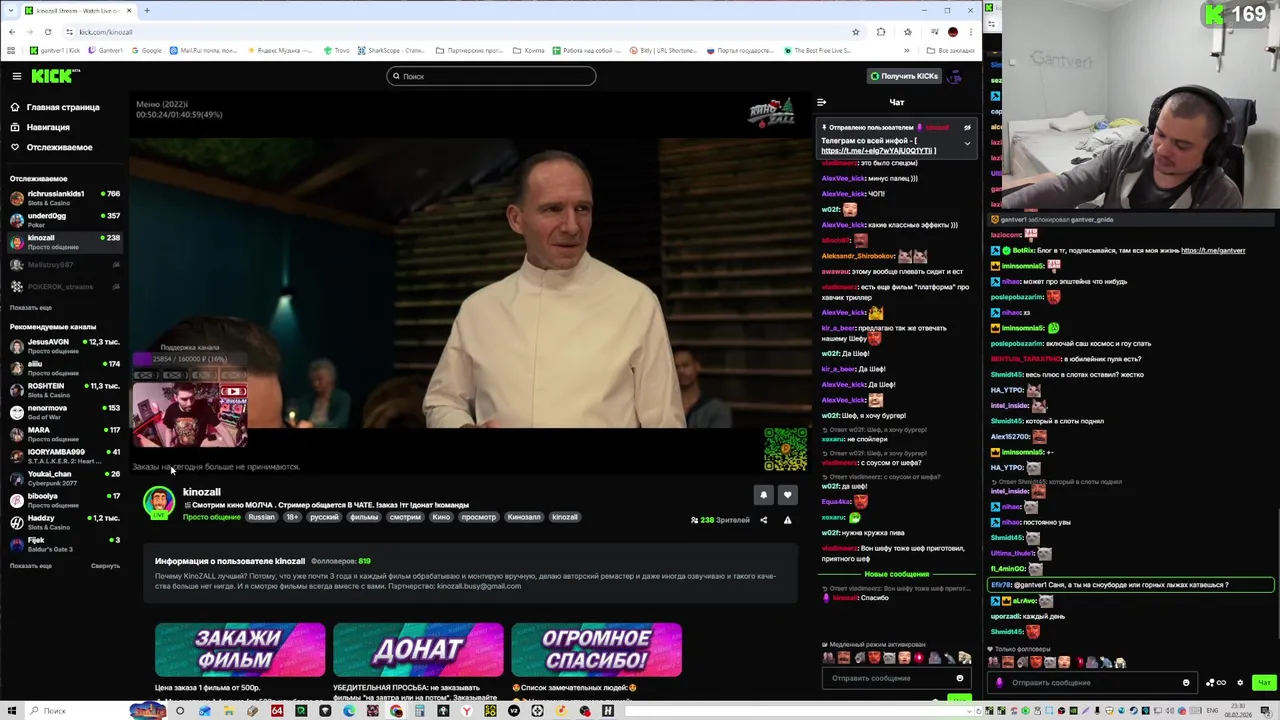Open POKEROK_streams channel in sidebar
Screen dimensions: 1280x720
tap(64, 287)
